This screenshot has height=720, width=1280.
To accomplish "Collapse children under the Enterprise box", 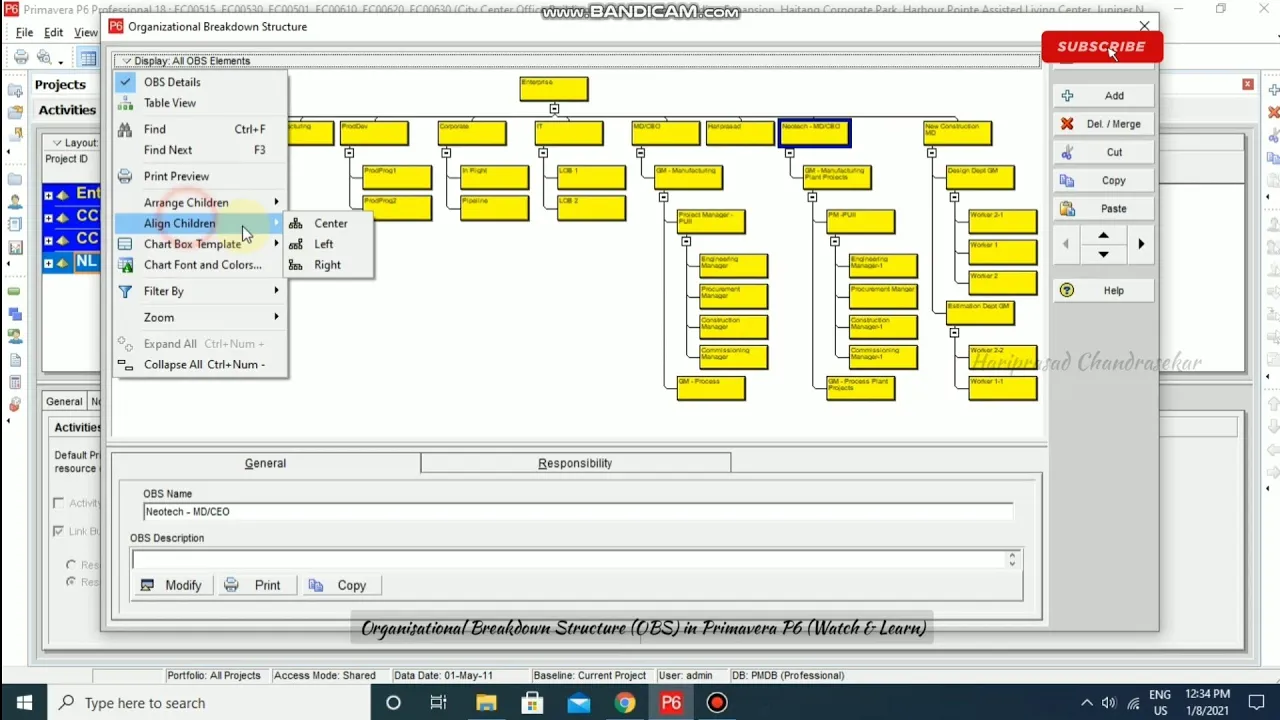I will [x=554, y=108].
